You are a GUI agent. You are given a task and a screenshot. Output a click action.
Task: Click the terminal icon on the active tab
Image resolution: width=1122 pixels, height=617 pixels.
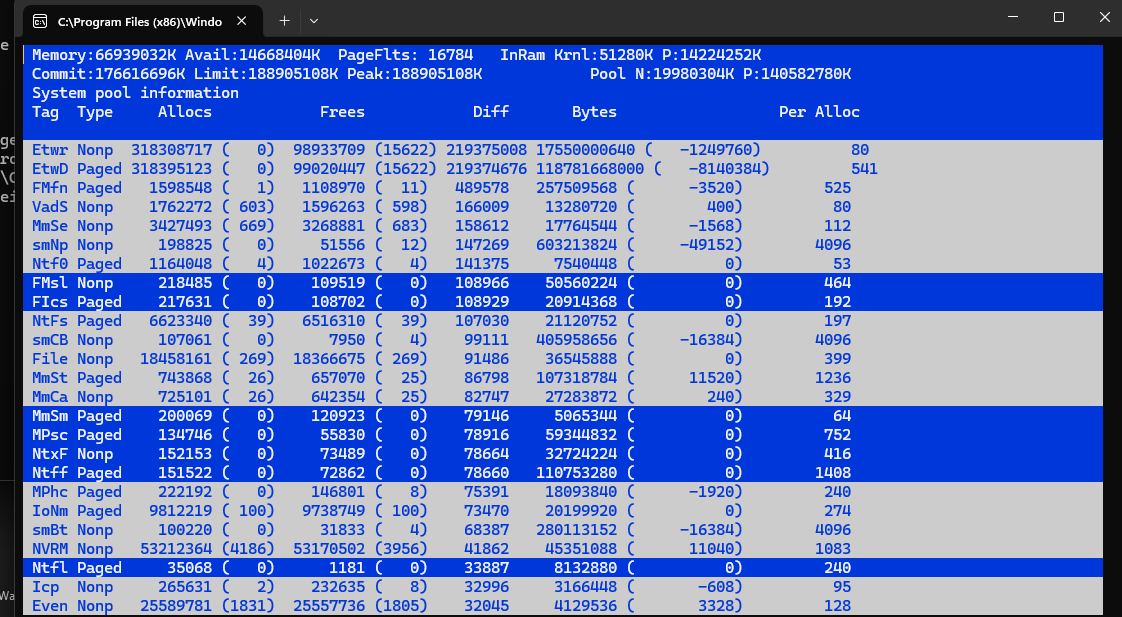[40, 20]
